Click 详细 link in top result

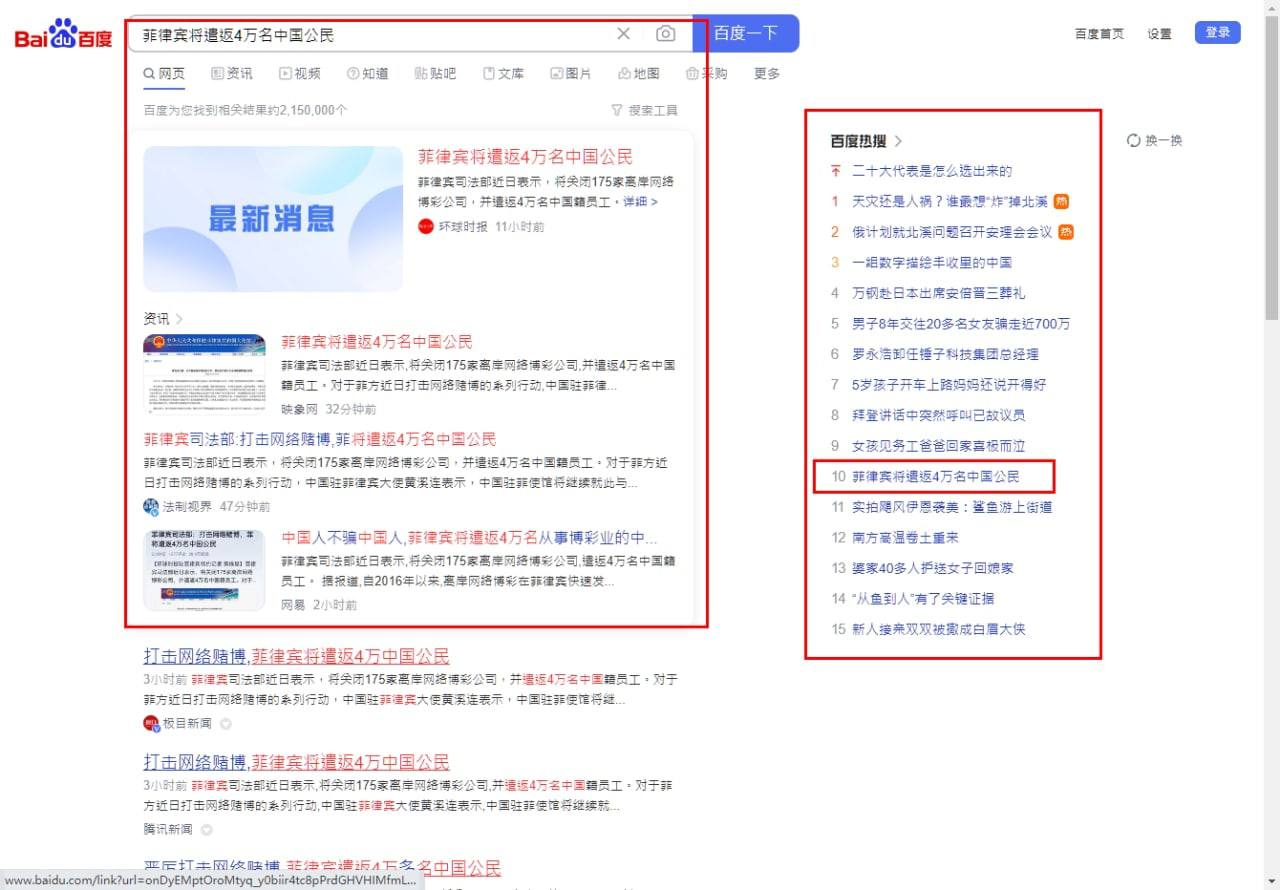click(640, 201)
